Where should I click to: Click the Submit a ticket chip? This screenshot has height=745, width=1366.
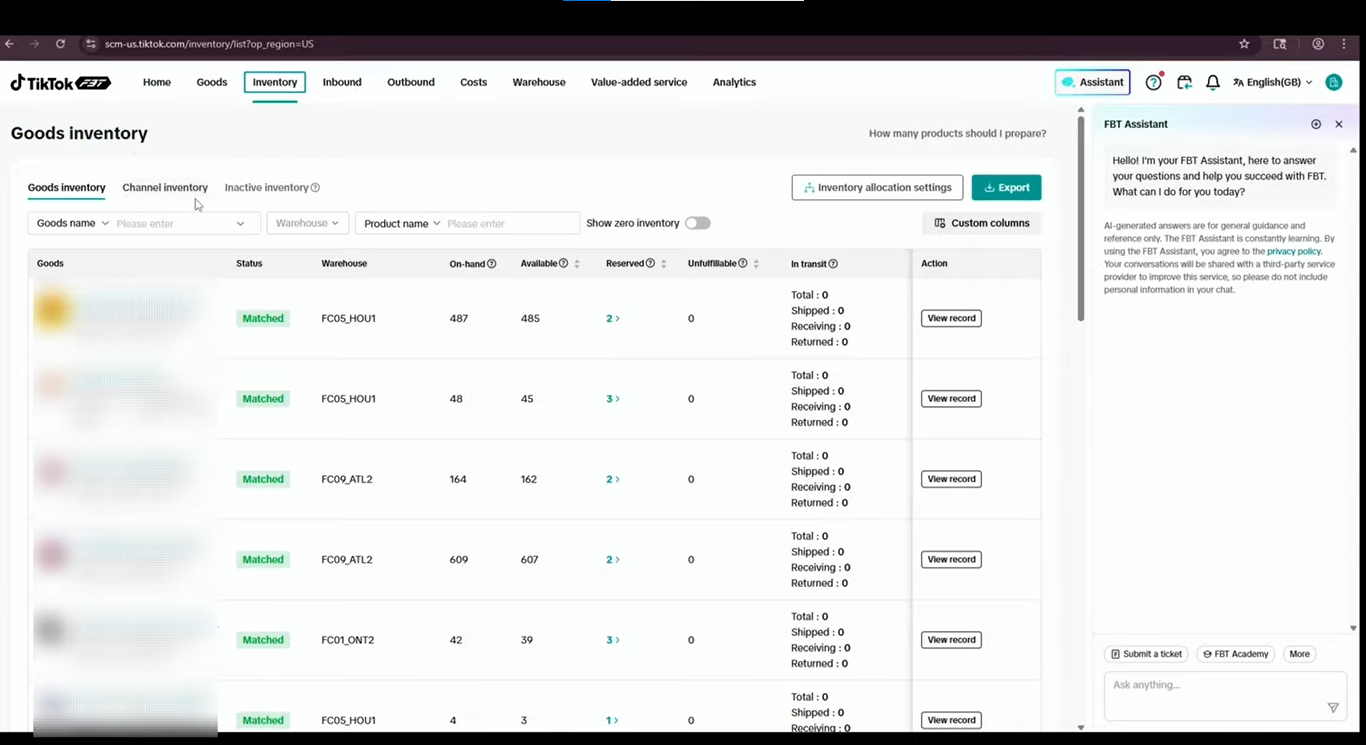1146,654
